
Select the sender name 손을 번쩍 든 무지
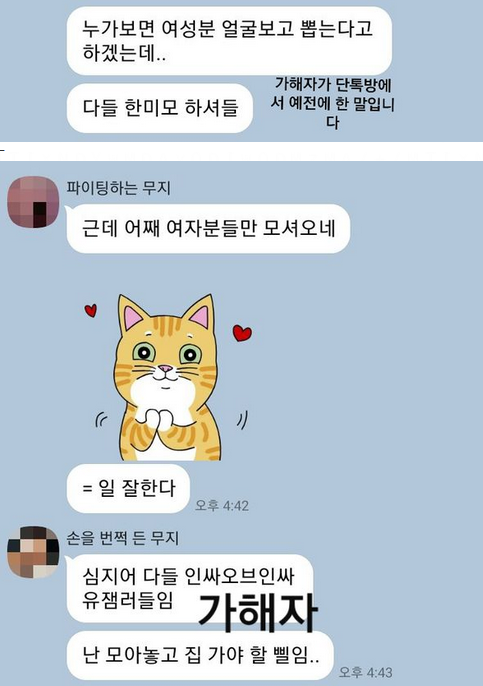(x=123, y=538)
